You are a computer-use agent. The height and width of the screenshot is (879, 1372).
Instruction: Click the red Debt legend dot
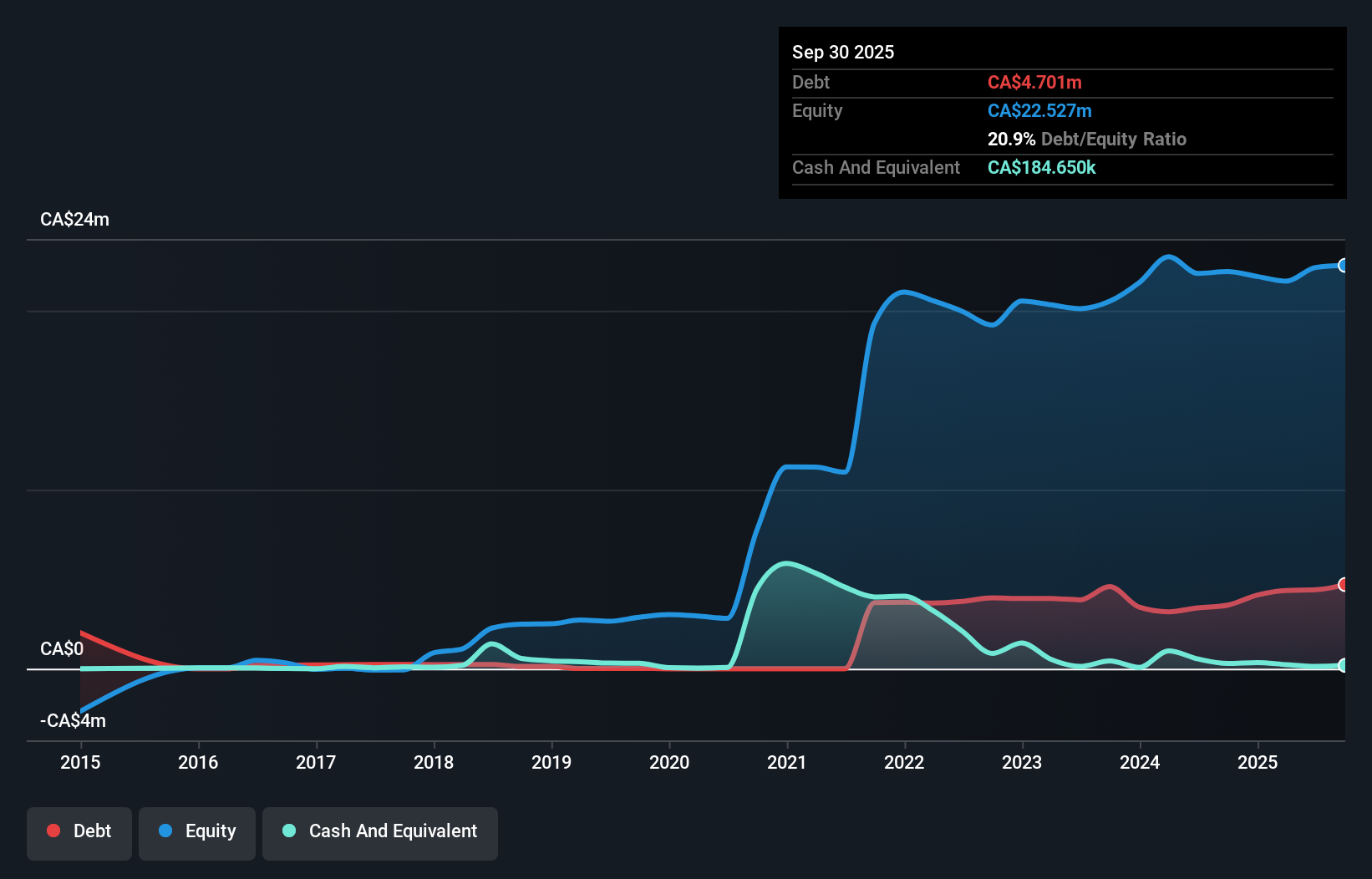tap(53, 831)
